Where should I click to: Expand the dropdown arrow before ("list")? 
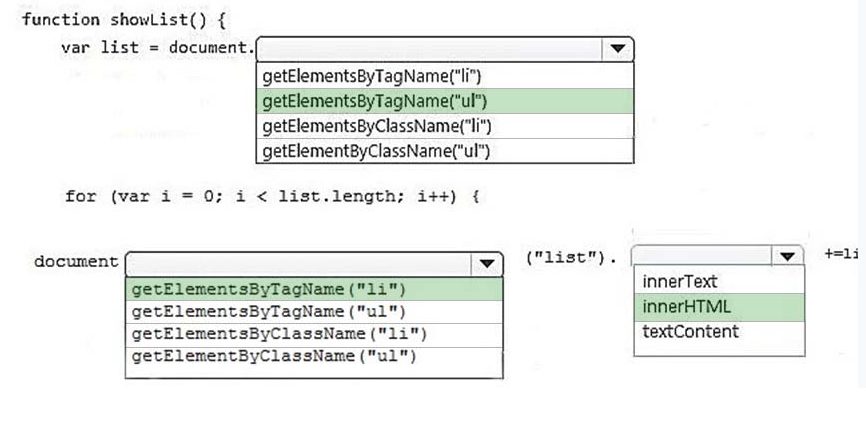(x=487, y=263)
